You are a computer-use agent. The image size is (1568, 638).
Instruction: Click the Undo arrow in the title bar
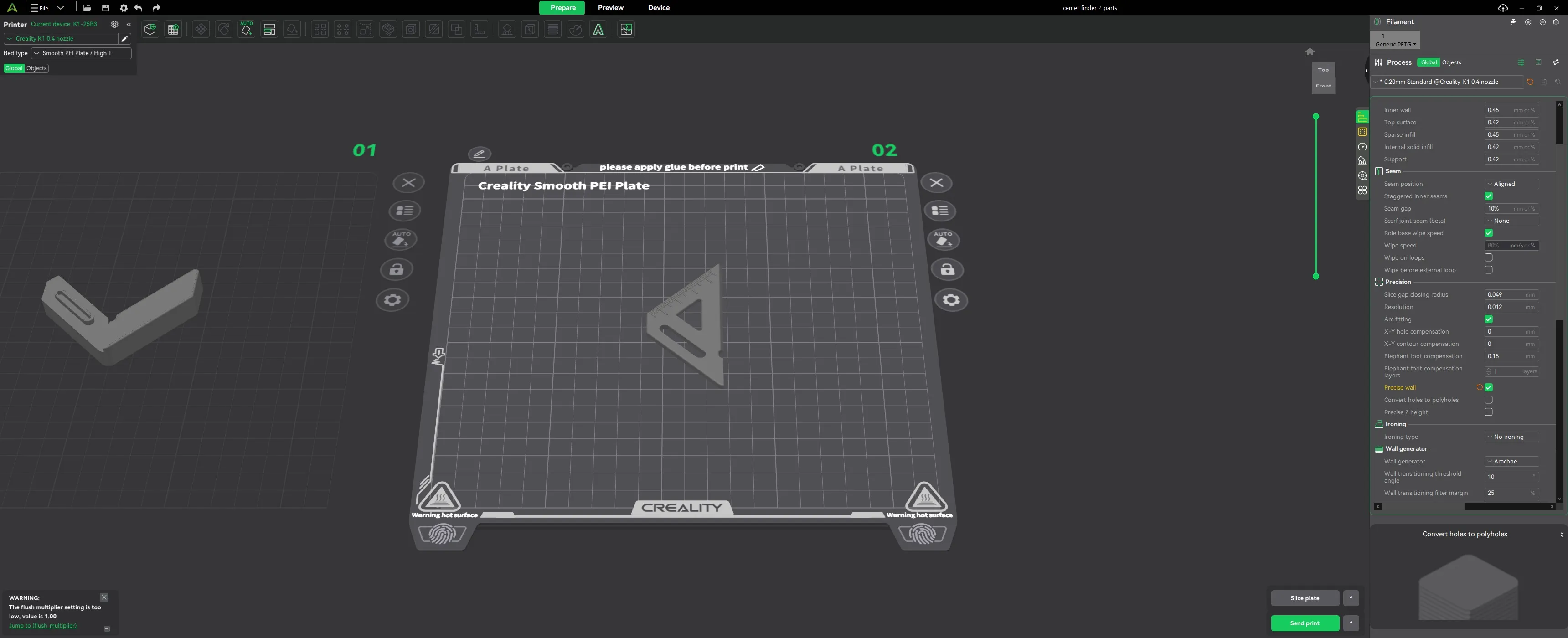point(138,8)
